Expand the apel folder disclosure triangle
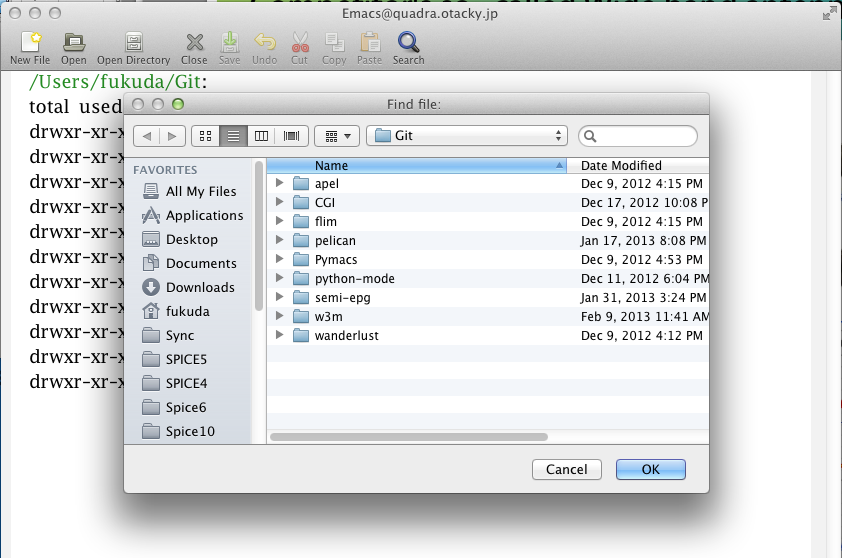 coord(279,183)
